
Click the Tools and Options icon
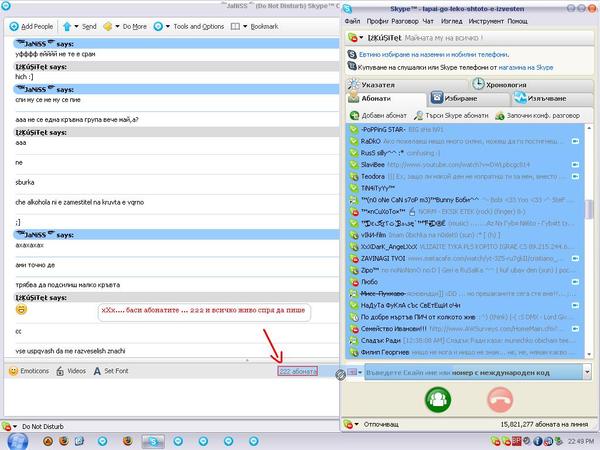point(158,26)
